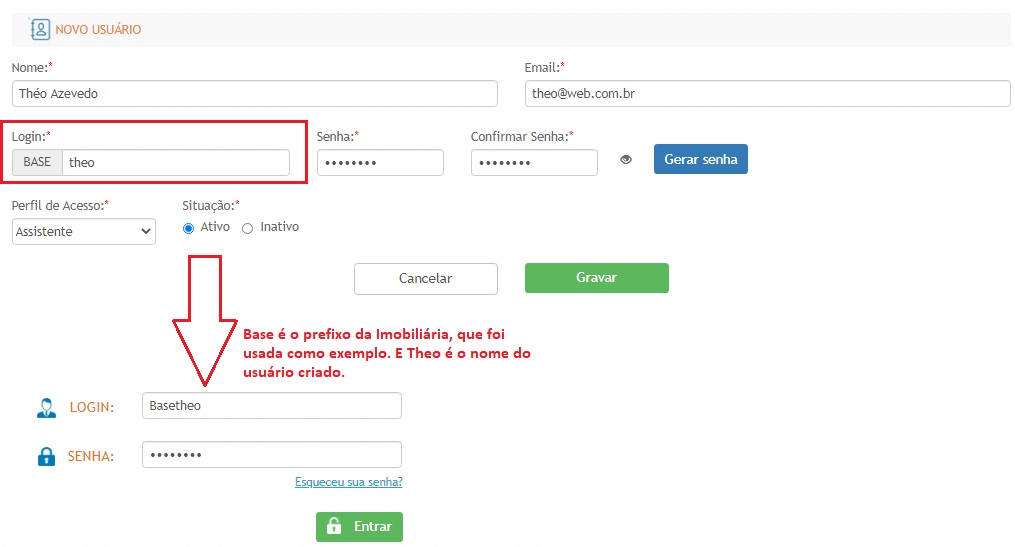This screenshot has height=547, width=1015.
Task: Focus the Confirmar Senha field
Action: pos(534,163)
